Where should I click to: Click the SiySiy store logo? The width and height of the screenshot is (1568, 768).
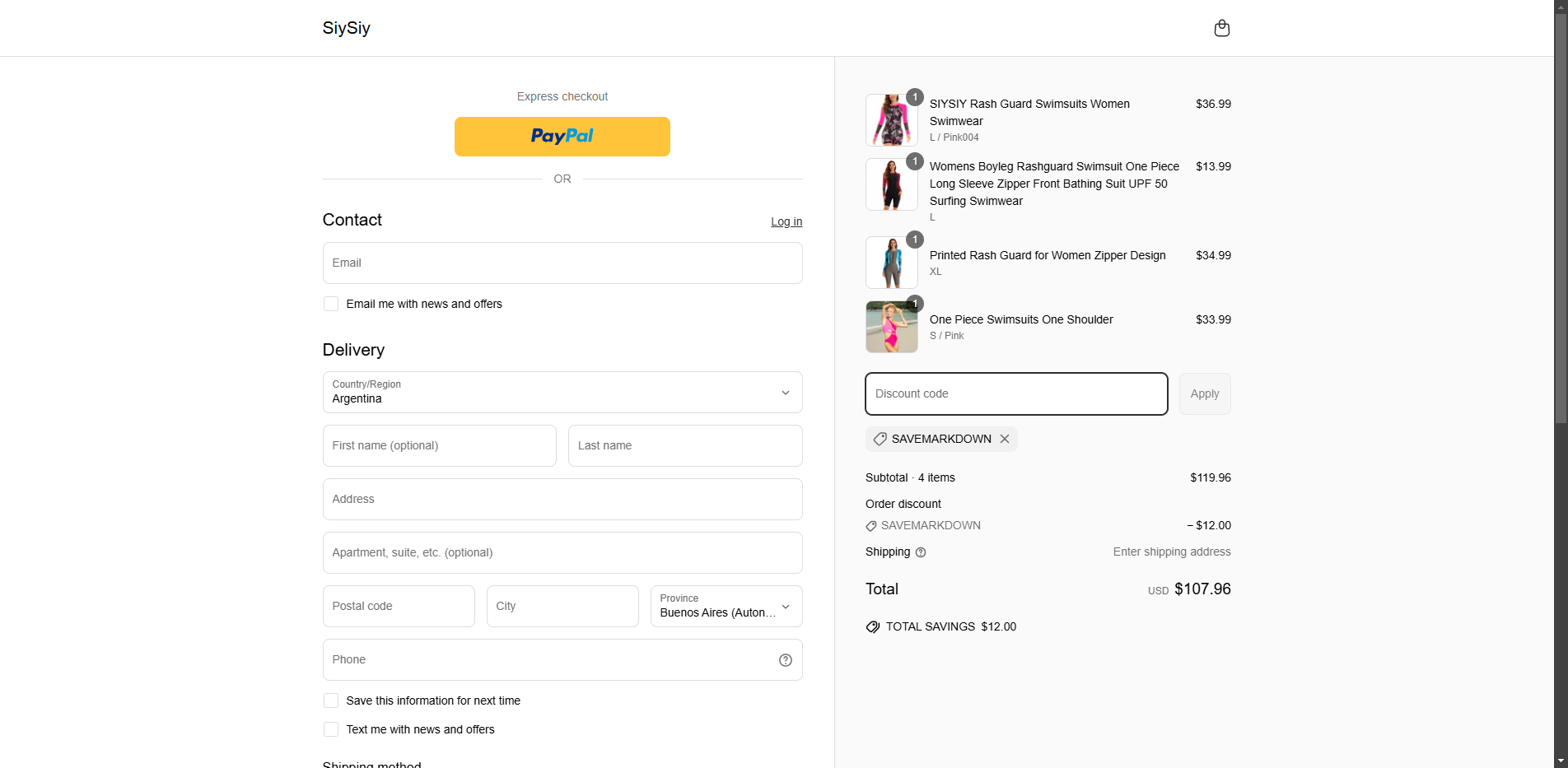tap(346, 28)
